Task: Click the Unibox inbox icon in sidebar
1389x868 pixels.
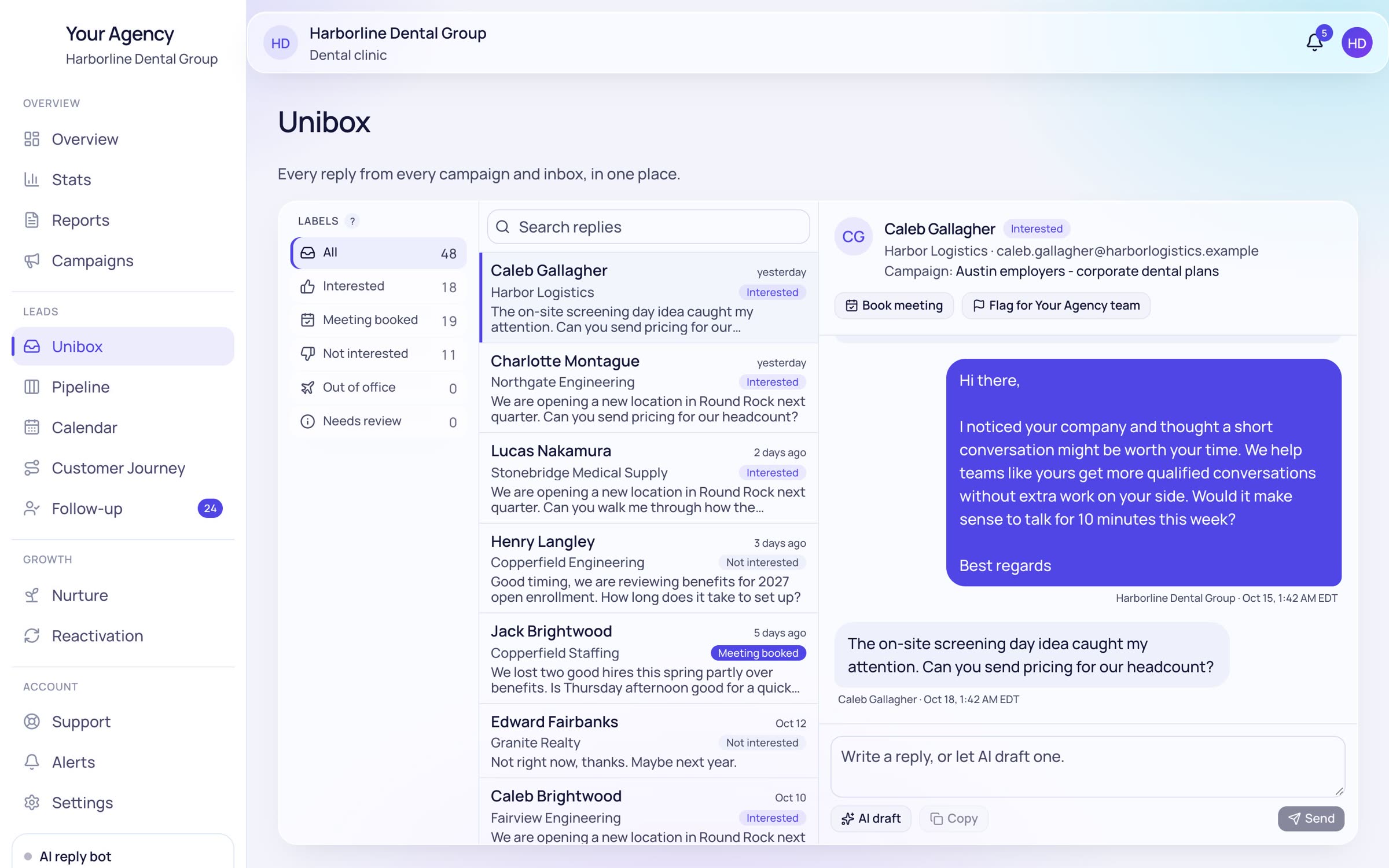Action: click(x=32, y=346)
